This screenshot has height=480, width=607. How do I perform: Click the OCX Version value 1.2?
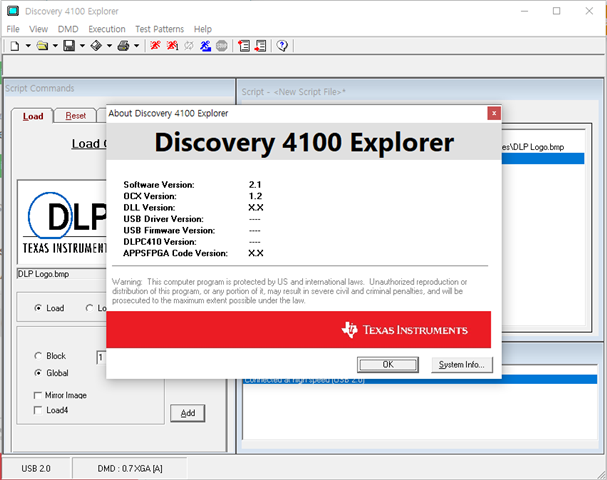pyautogui.click(x=255, y=196)
